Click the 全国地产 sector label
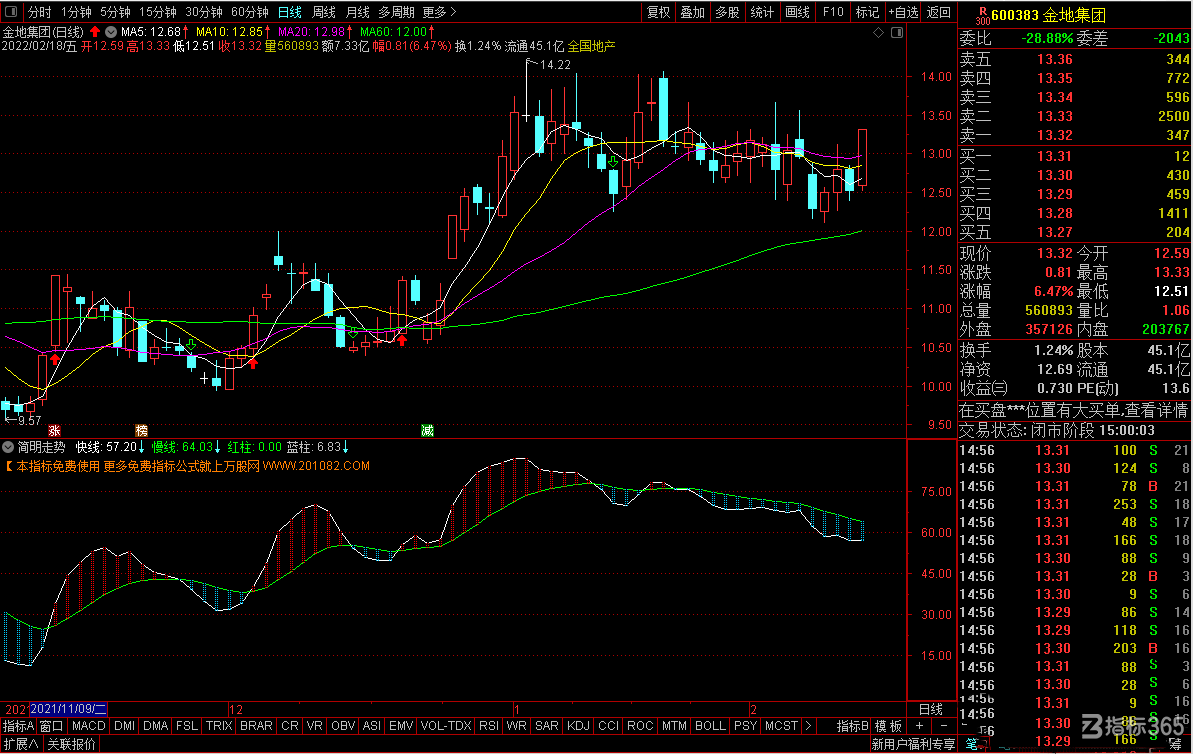The image size is (1193, 754). [591, 46]
